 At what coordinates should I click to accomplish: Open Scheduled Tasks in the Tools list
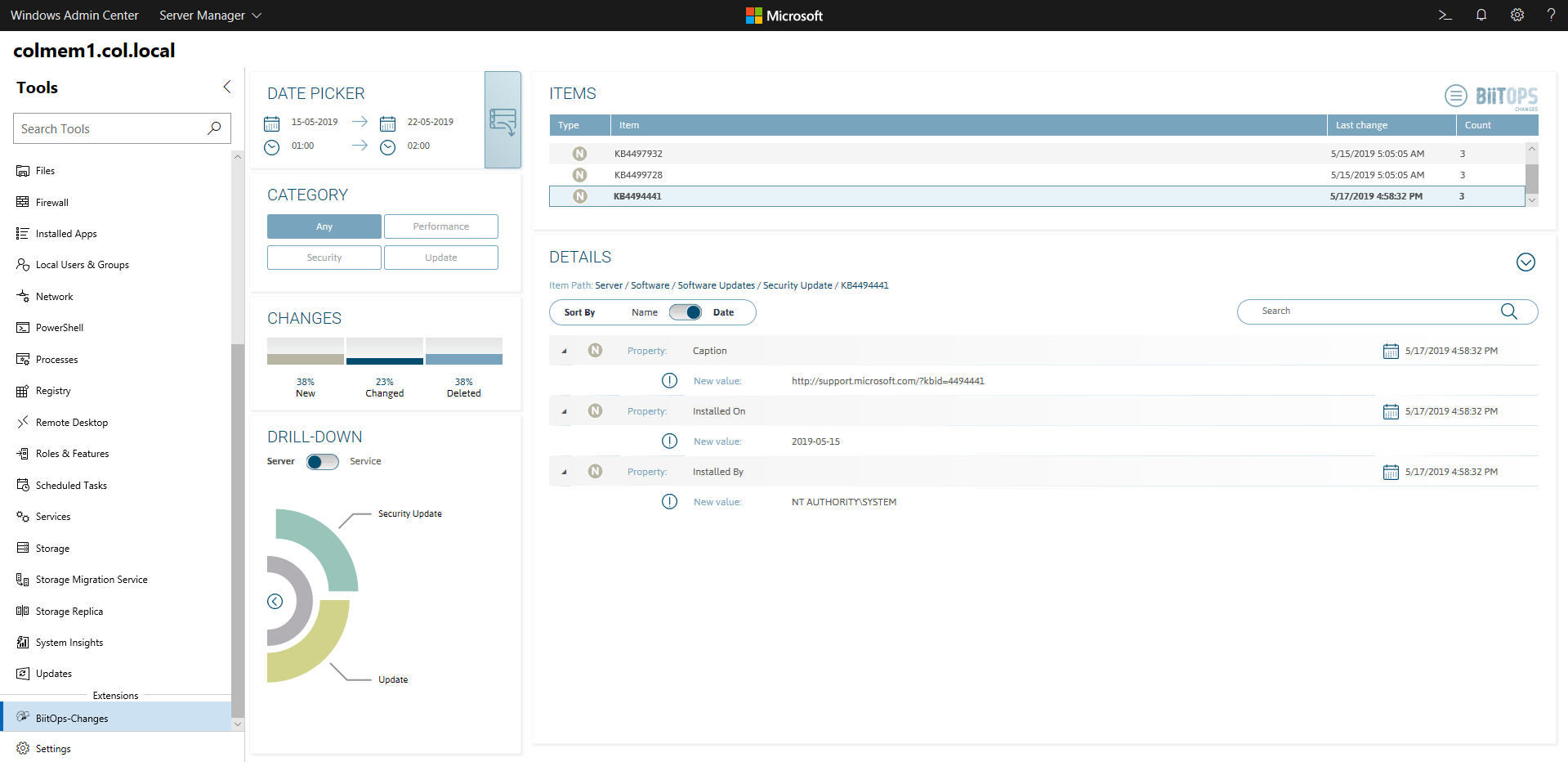71,486
